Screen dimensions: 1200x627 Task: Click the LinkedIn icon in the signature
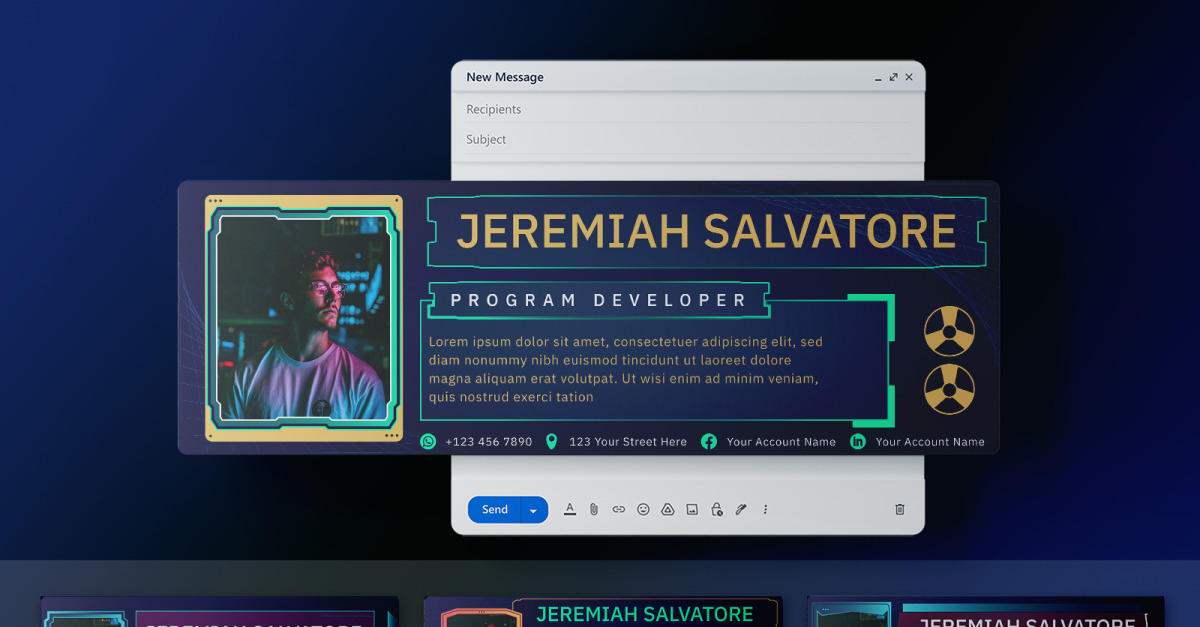coord(855,441)
